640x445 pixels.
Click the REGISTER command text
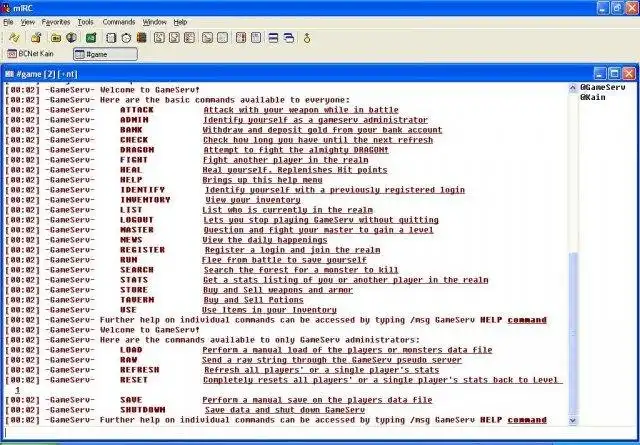pos(142,250)
